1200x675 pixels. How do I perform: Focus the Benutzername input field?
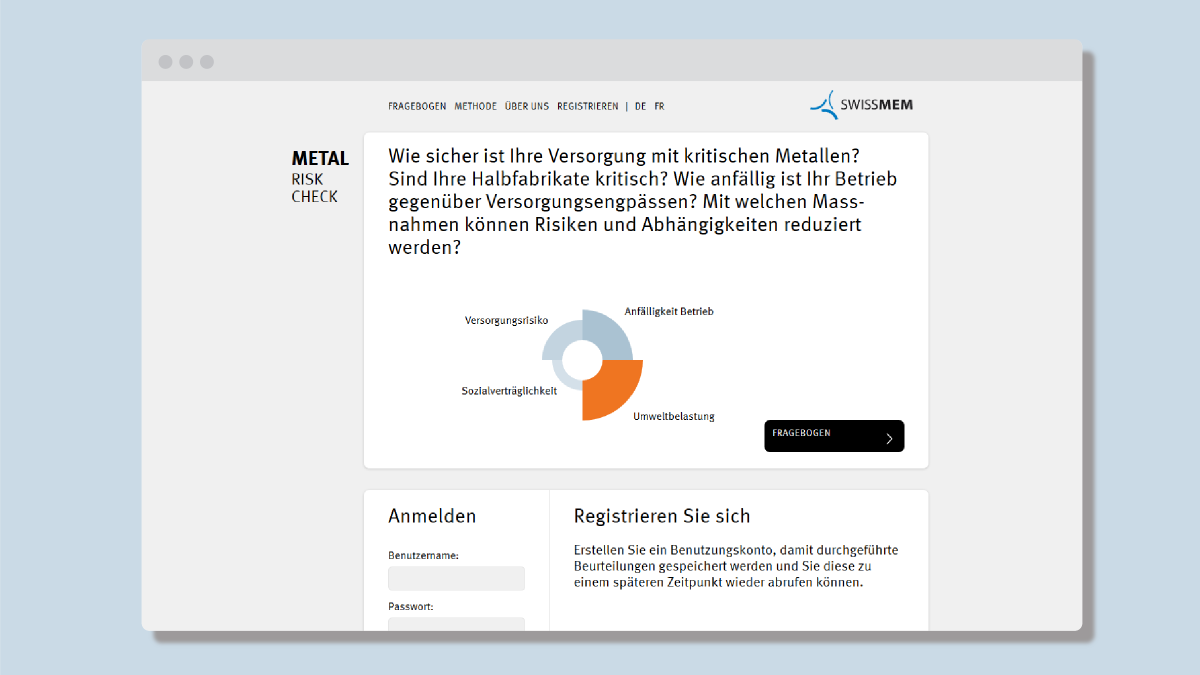456,578
